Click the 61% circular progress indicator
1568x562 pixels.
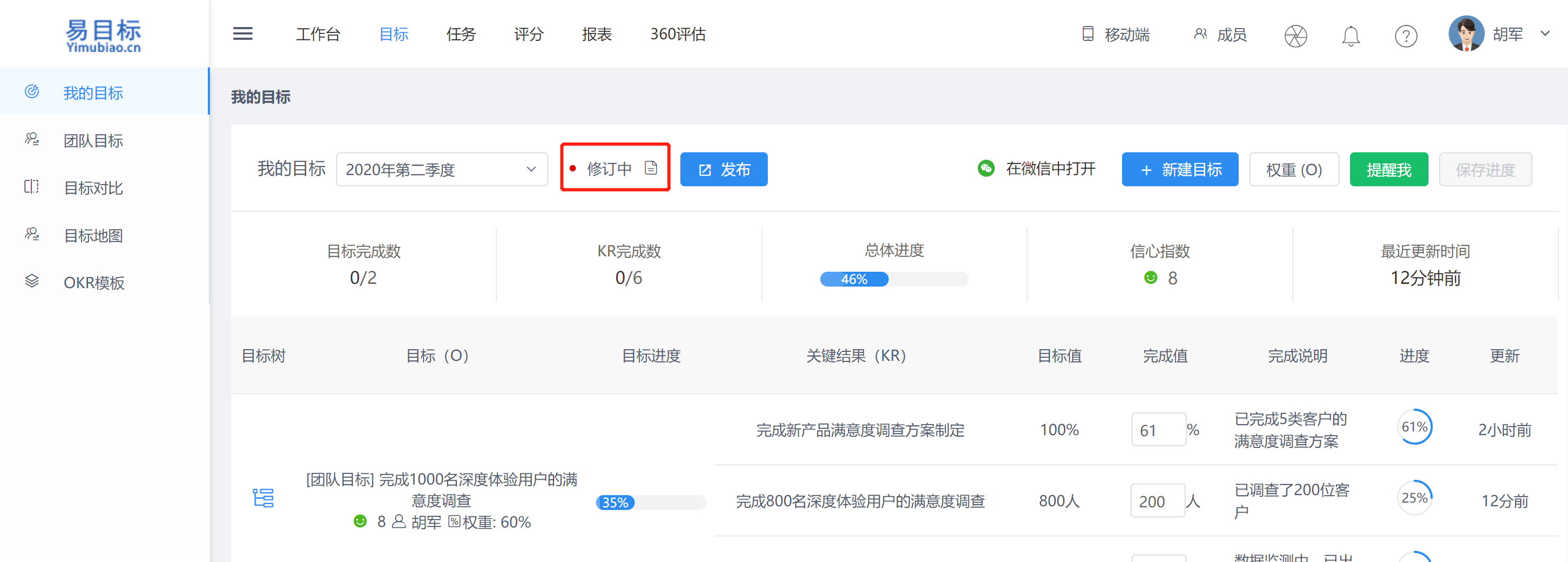(1414, 427)
